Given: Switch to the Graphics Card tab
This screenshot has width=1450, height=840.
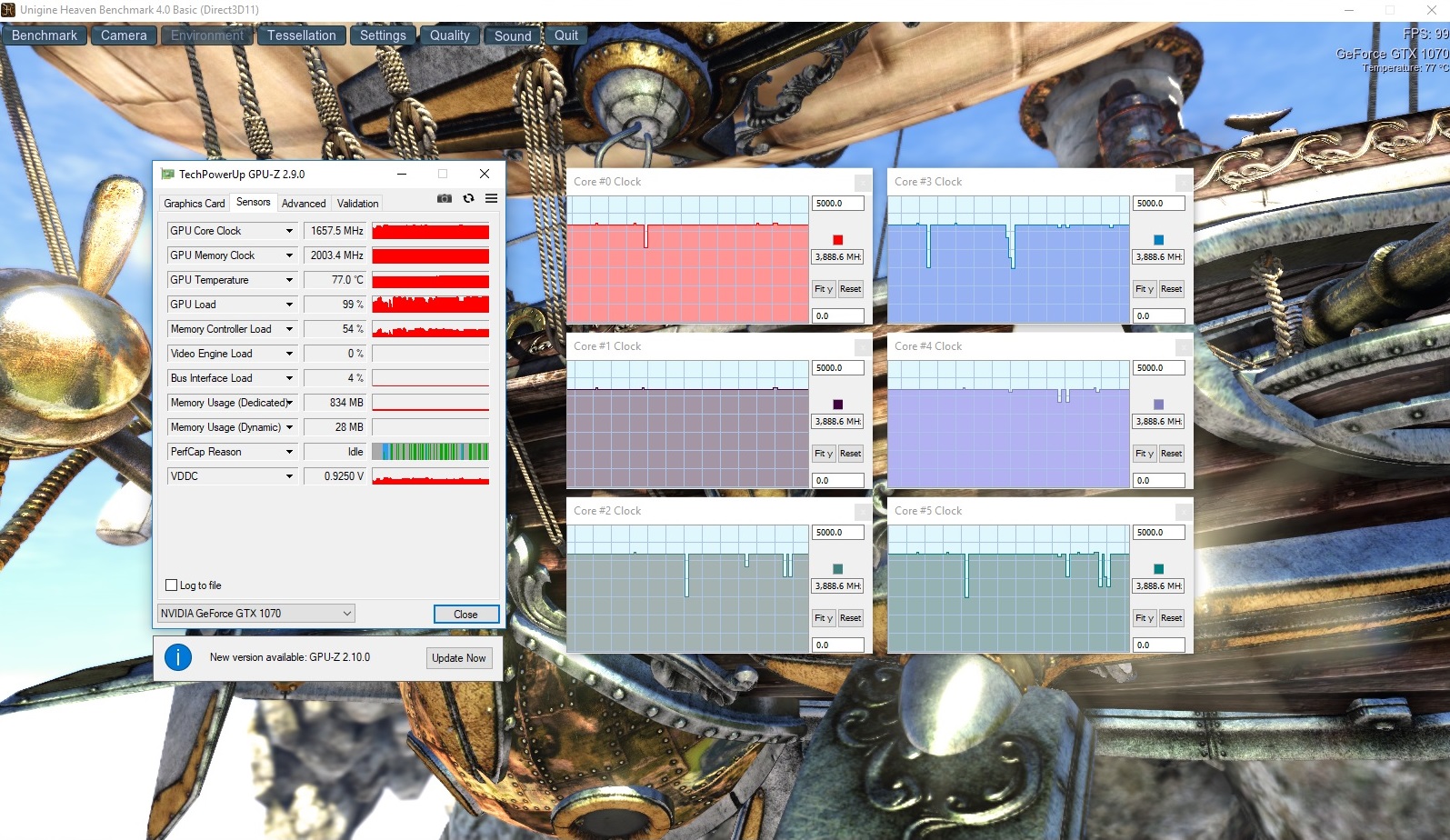Looking at the screenshot, I should tap(195, 204).
